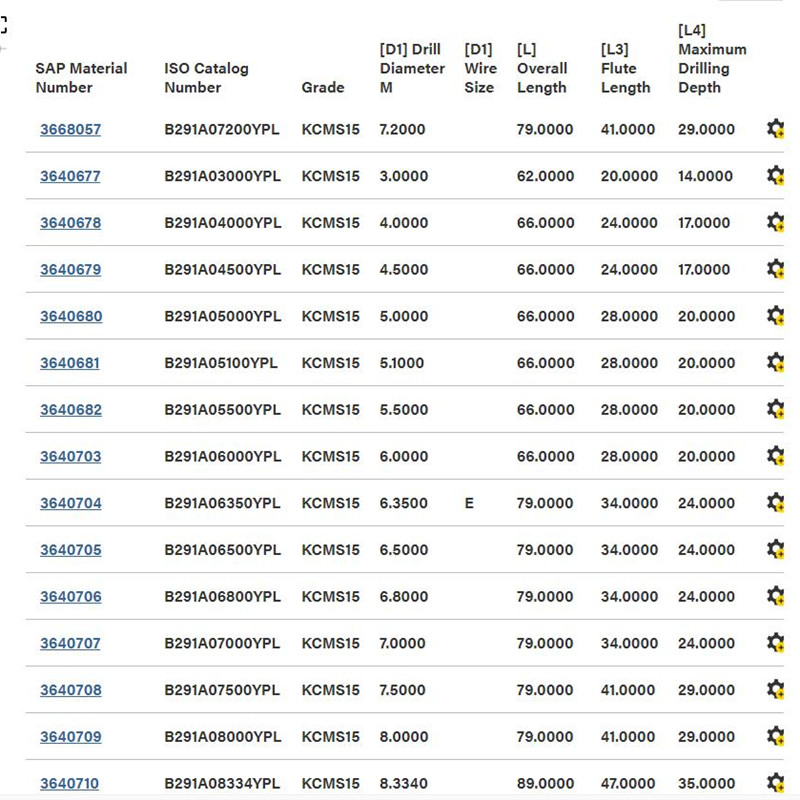The width and height of the screenshot is (800, 800).
Task: Click the Grade column header
Action: click(322, 88)
